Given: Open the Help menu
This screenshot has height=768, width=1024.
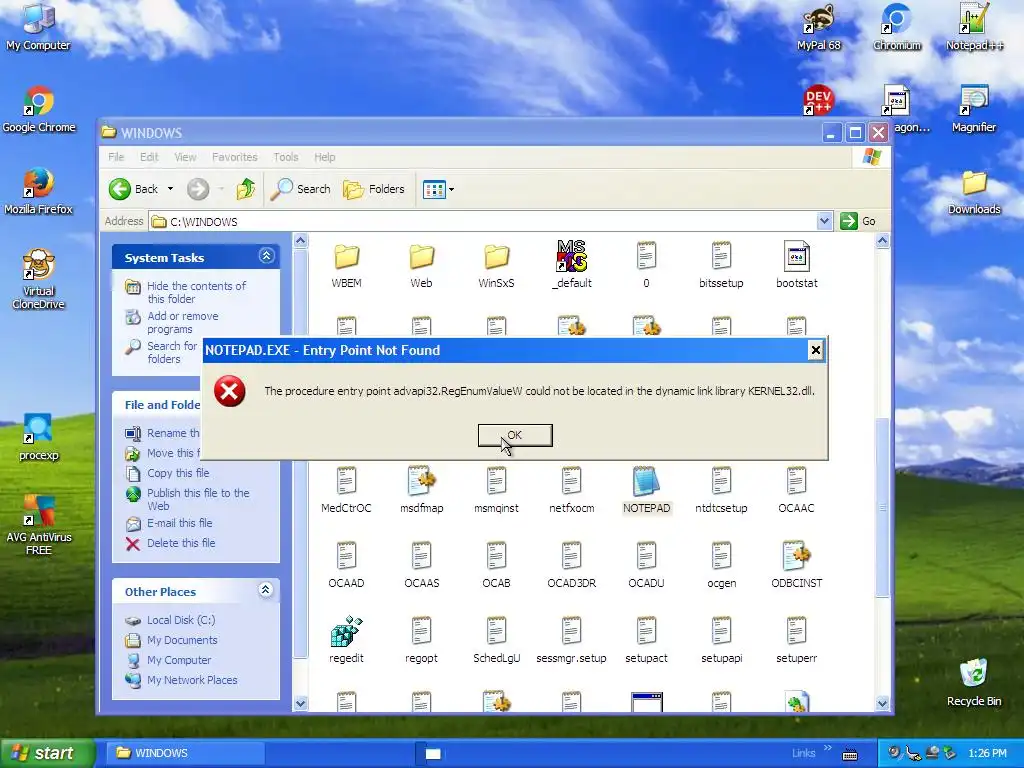Looking at the screenshot, I should (325, 157).
